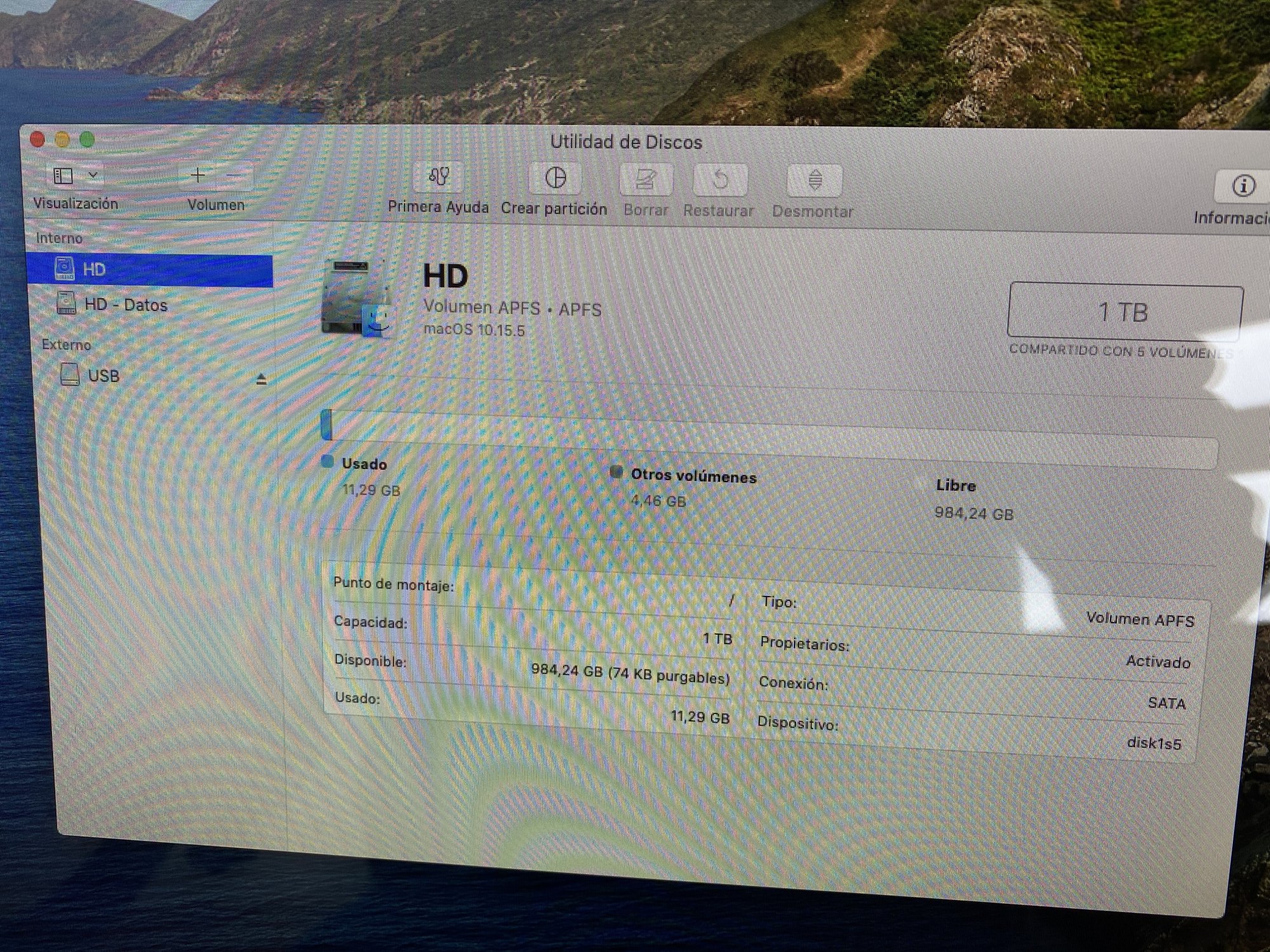The image size is (1270, 952).
Task: Click the Visualización sidebar view icon
Action: [x=63, y=176]
